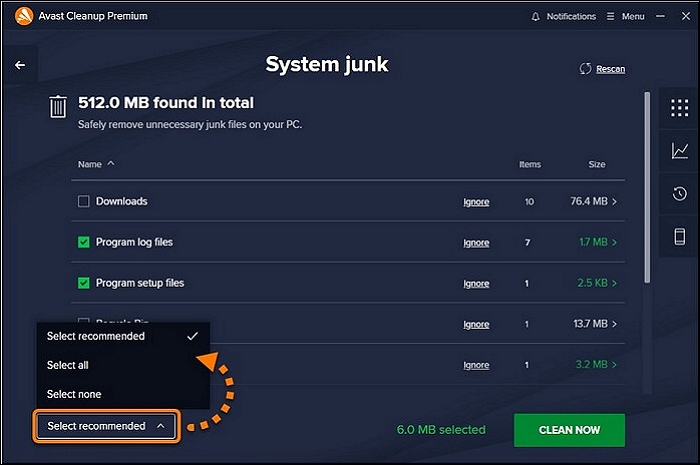Expand Downloads 76.4 MB details chevron
700x465 pixels.
click(614, 202)
